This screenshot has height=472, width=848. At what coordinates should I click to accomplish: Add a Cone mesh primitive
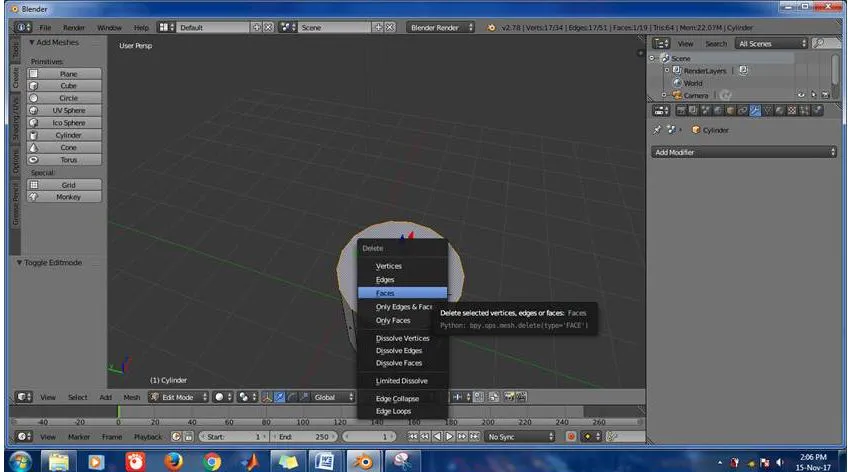64,147
